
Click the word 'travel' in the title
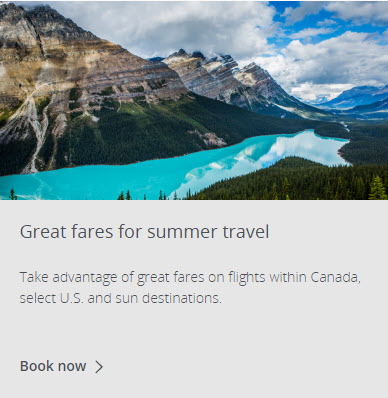[x=246, y=232]
